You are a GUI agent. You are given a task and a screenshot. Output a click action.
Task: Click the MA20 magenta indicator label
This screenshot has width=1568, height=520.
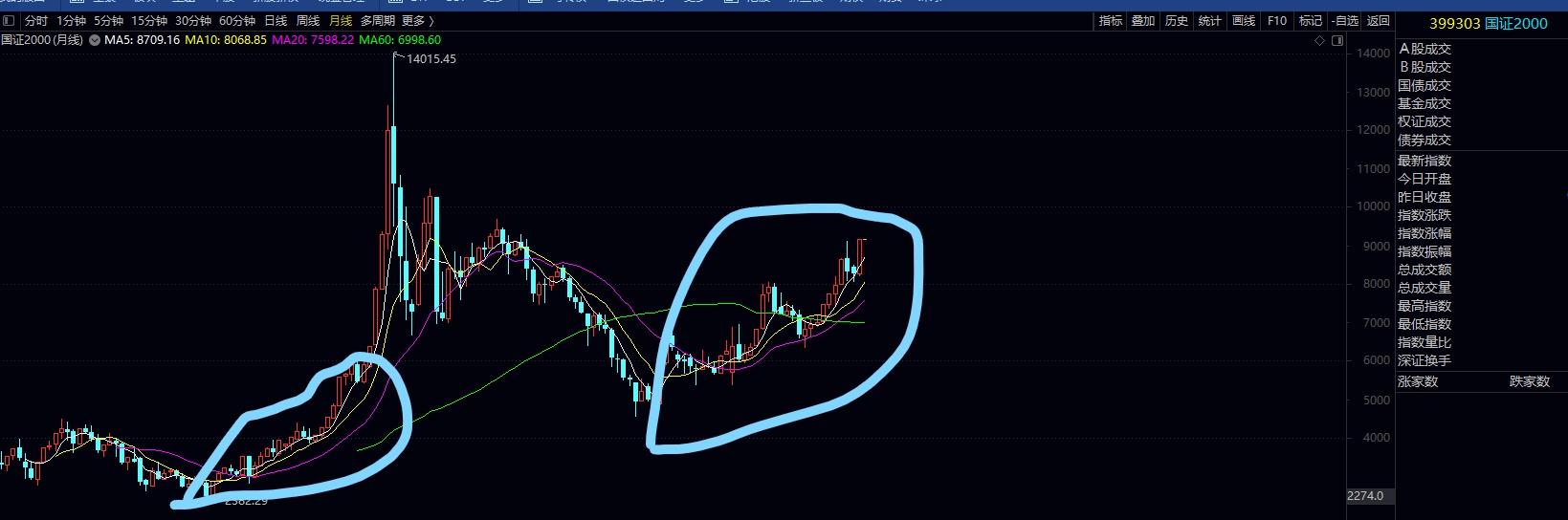313,40
